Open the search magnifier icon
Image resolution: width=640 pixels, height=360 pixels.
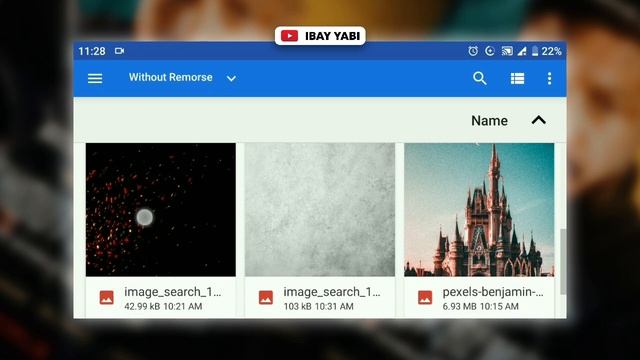click(x=480, y=78)
